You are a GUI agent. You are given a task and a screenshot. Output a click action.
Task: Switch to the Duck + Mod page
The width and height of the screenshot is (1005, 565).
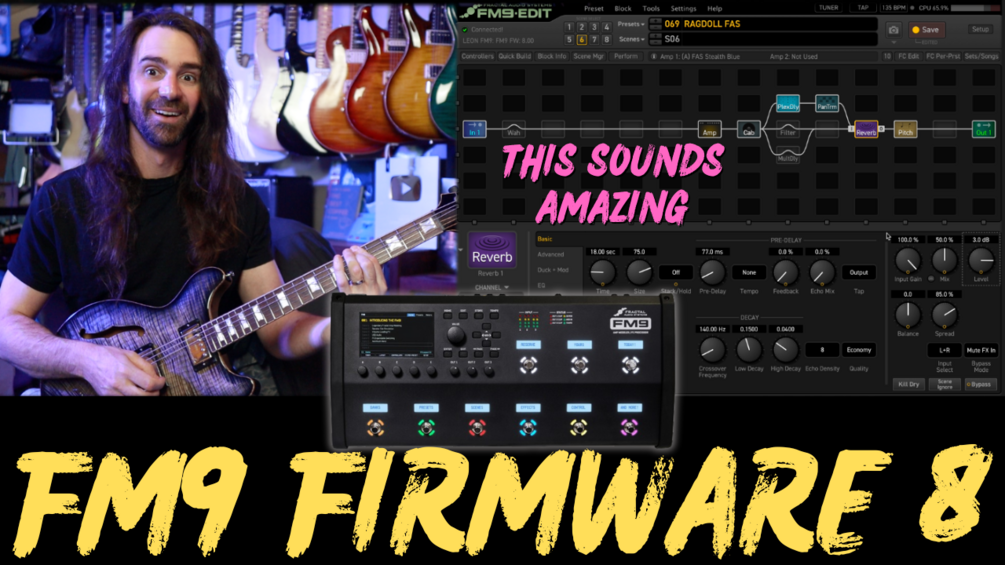tap(552, 270)
